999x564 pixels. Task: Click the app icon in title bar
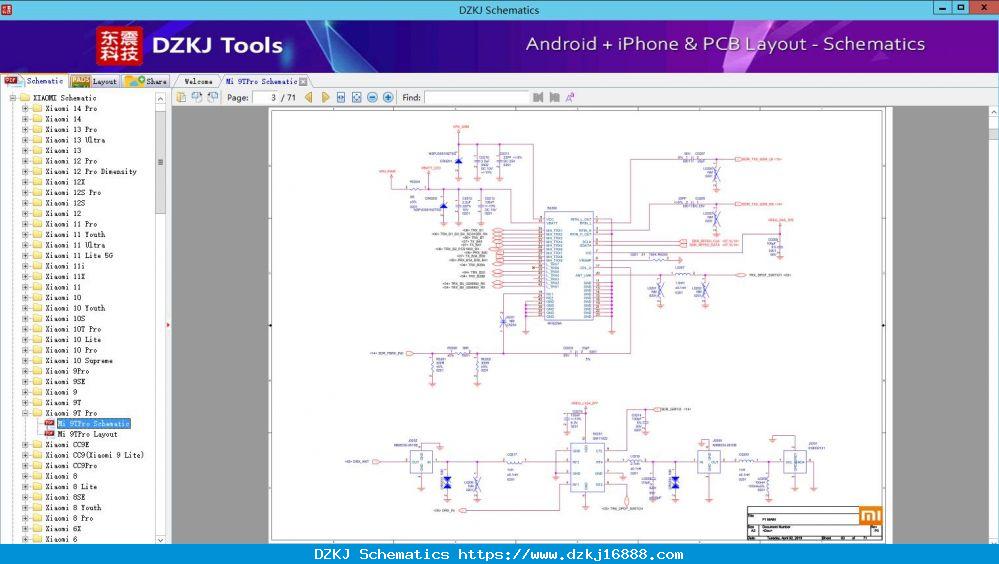pos(6,9)
